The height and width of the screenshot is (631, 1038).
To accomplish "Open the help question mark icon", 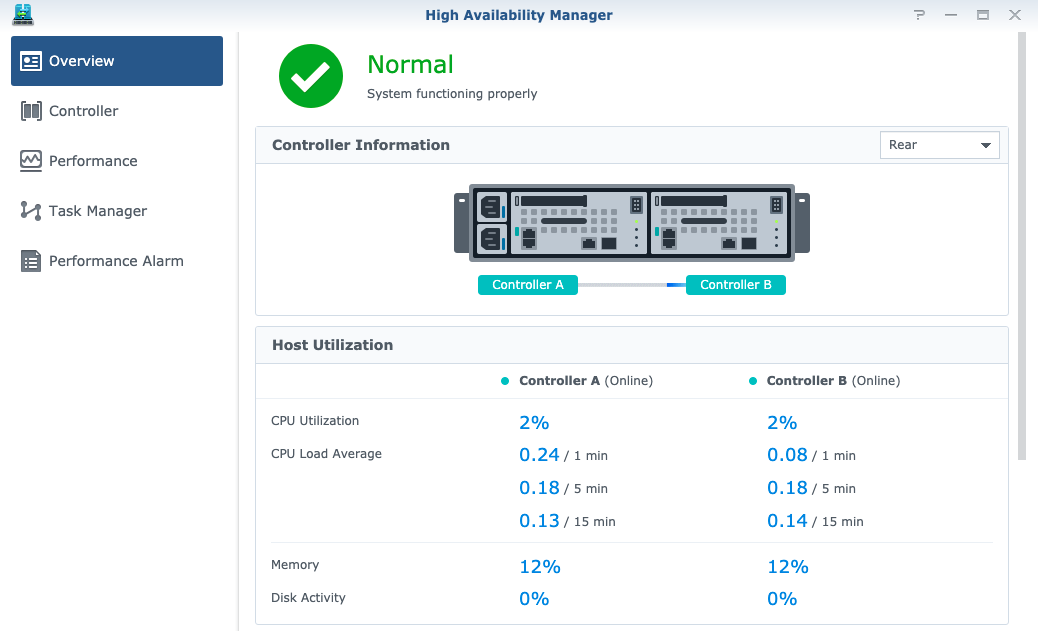I will (918, 15).
